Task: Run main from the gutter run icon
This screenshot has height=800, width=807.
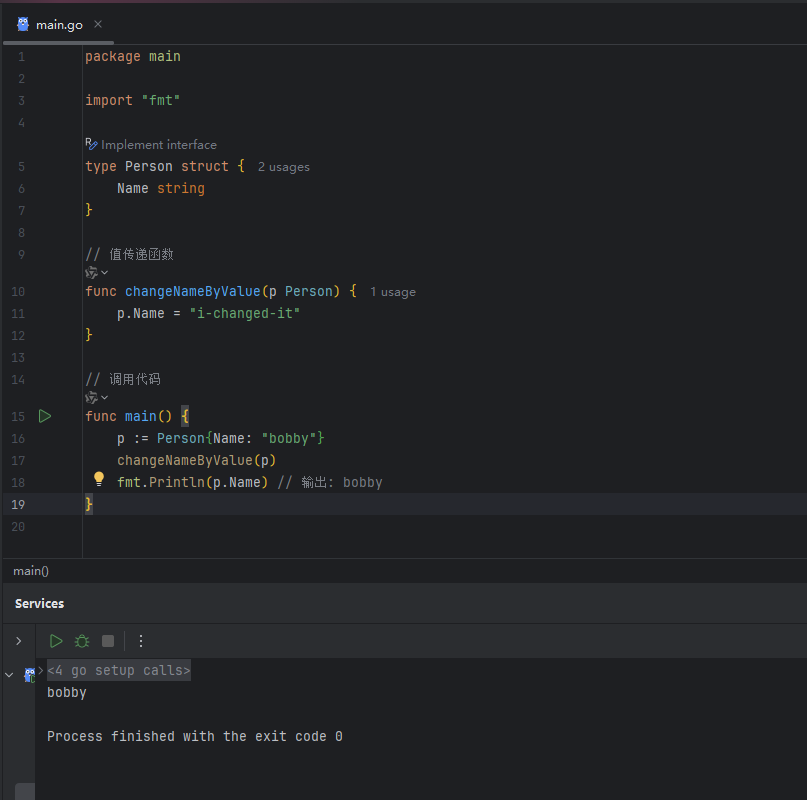Action: 45,416
